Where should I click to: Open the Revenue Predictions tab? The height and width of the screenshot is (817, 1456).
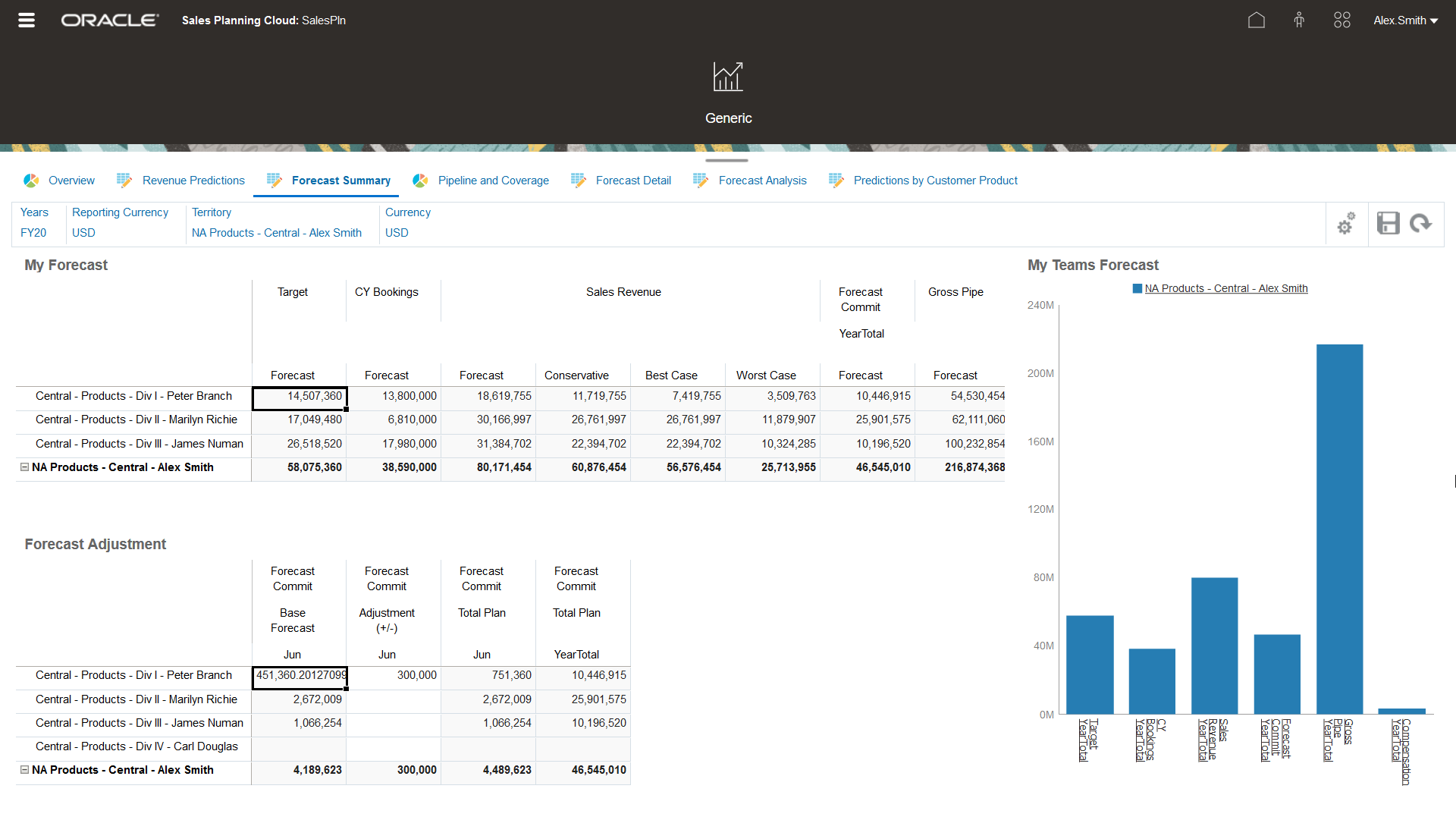click(193, 181)
